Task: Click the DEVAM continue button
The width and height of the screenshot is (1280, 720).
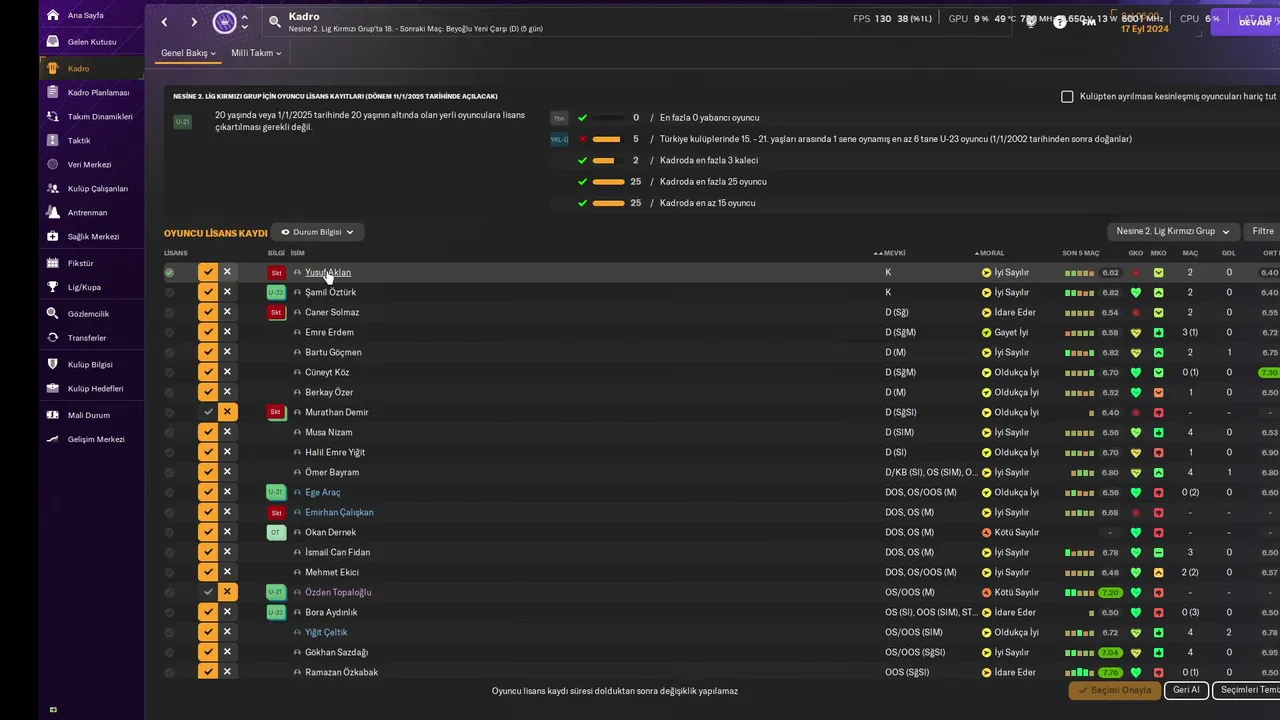Action: 1246,22
